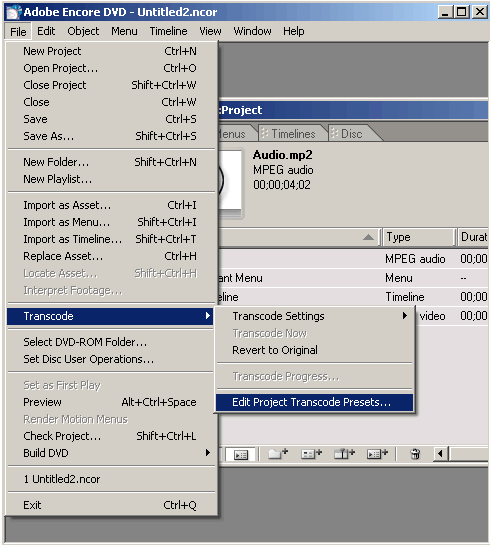Select the MPEG audio row in Project list
Image resolution: width=490 pixels, height=545 pixels.
[353, 259]
